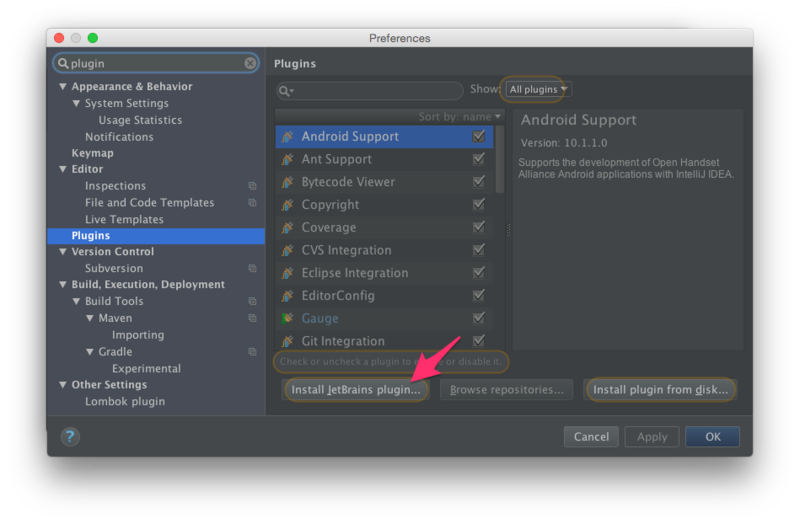Uncheck the Ant Support plugin
The width and height of the screenshot is (800, 524).
point(479,159)
